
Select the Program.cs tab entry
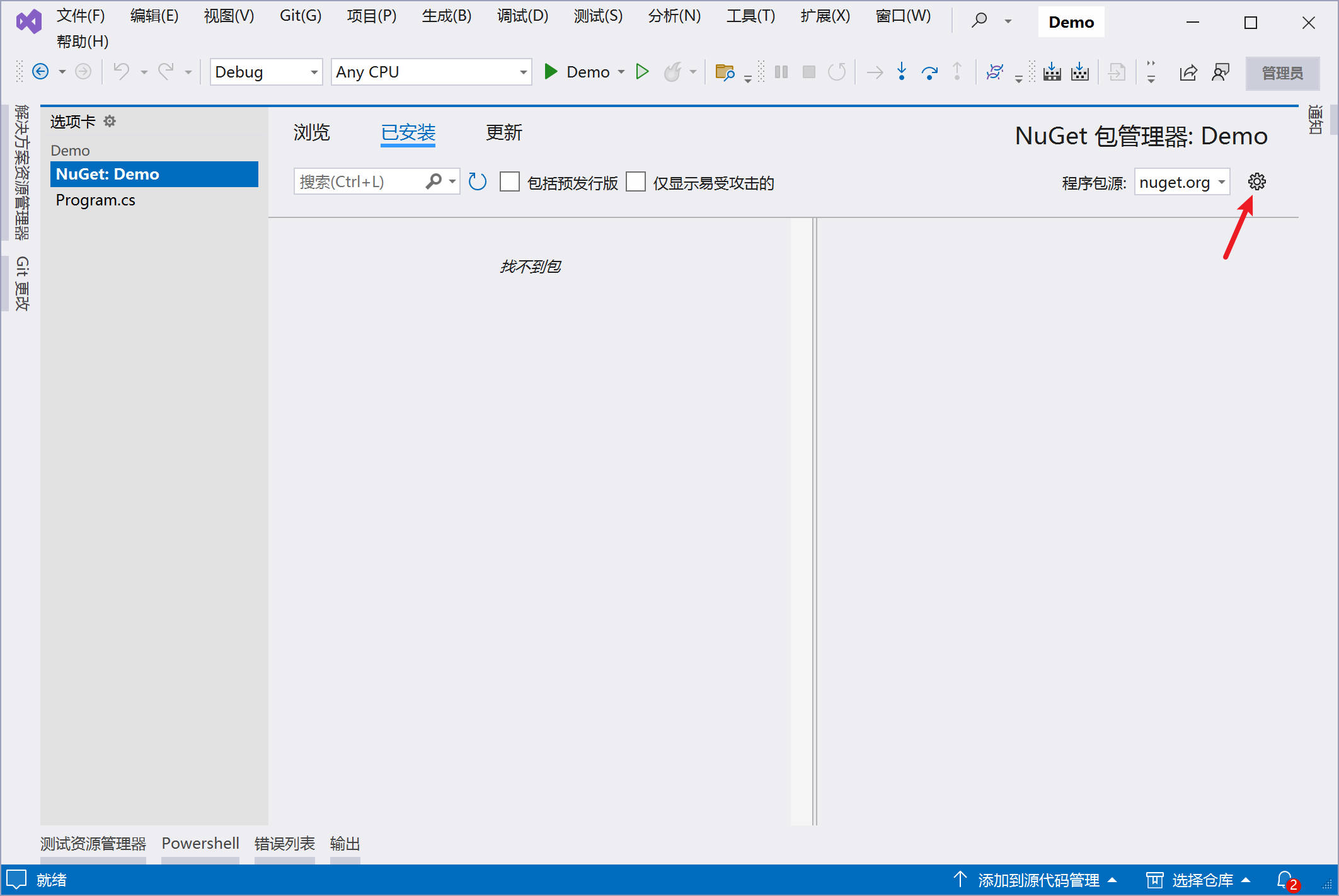coord(95,200)
